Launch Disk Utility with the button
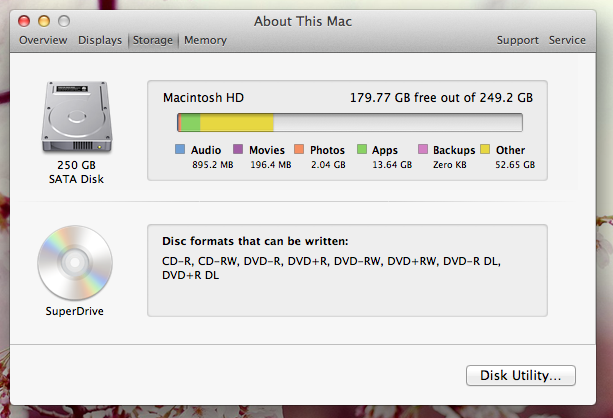The width and height of the screenshot is (613, 418). click(x=521, y=375)
